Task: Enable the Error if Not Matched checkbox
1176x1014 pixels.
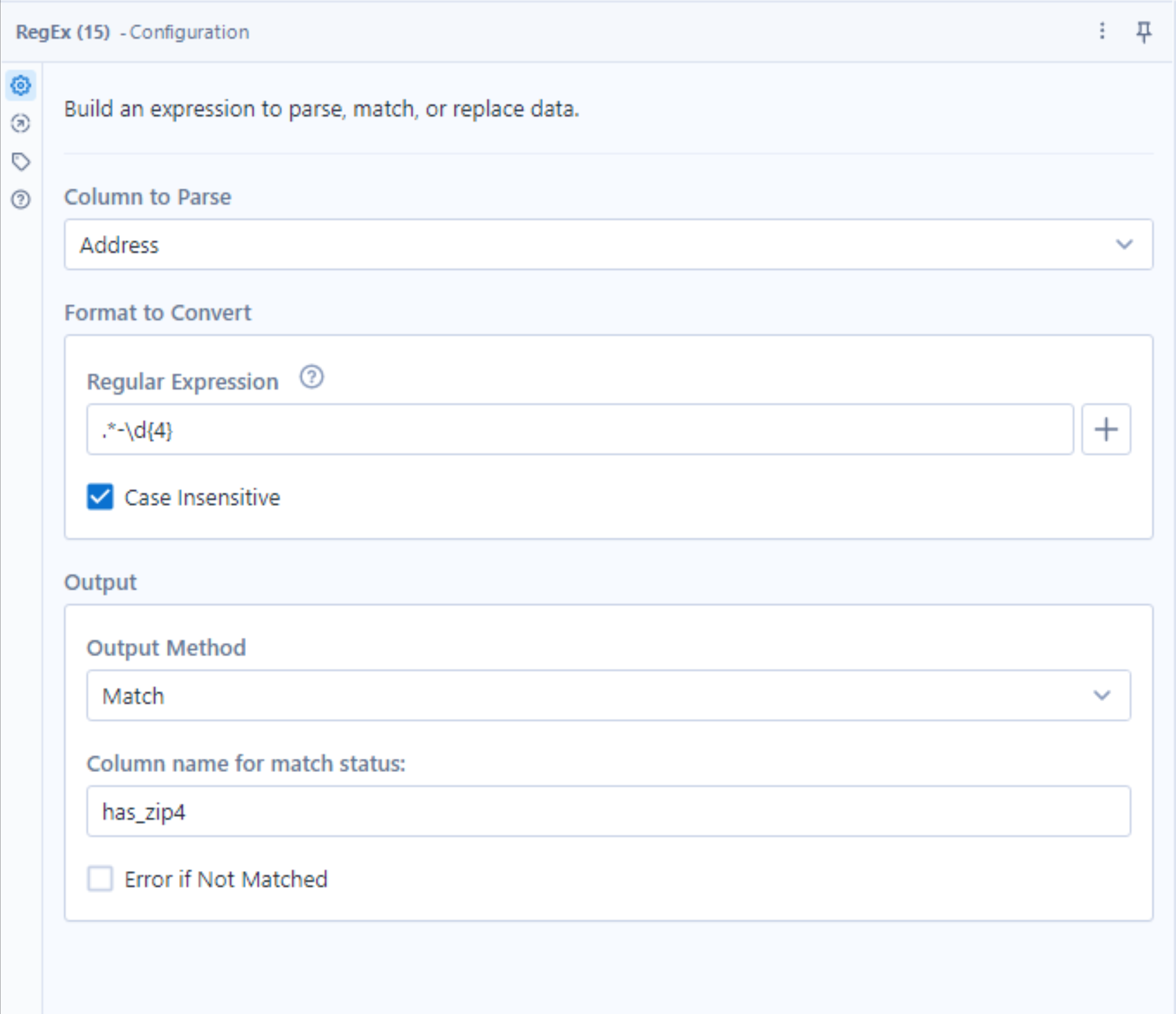Action: click(x=100, y=879)
